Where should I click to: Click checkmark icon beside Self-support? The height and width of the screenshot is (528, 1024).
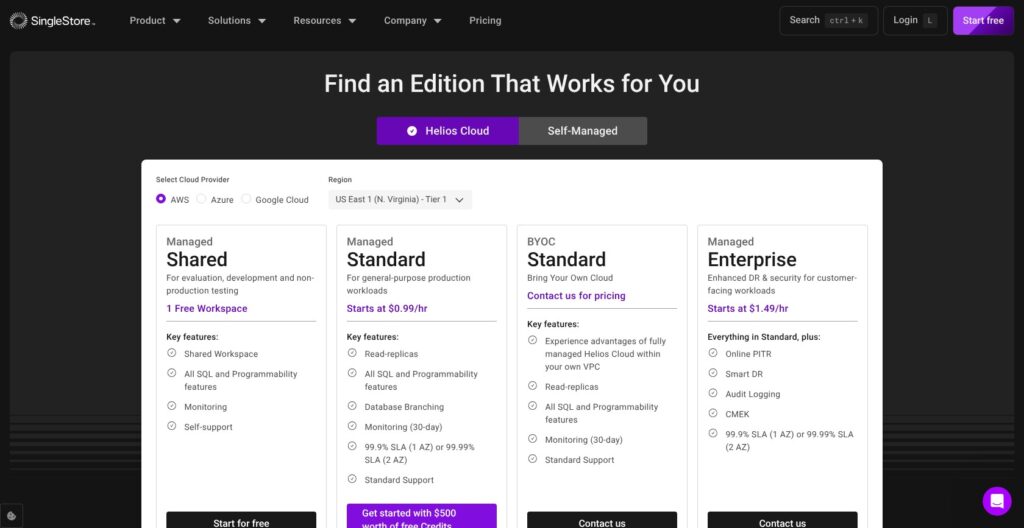[172, 425]
